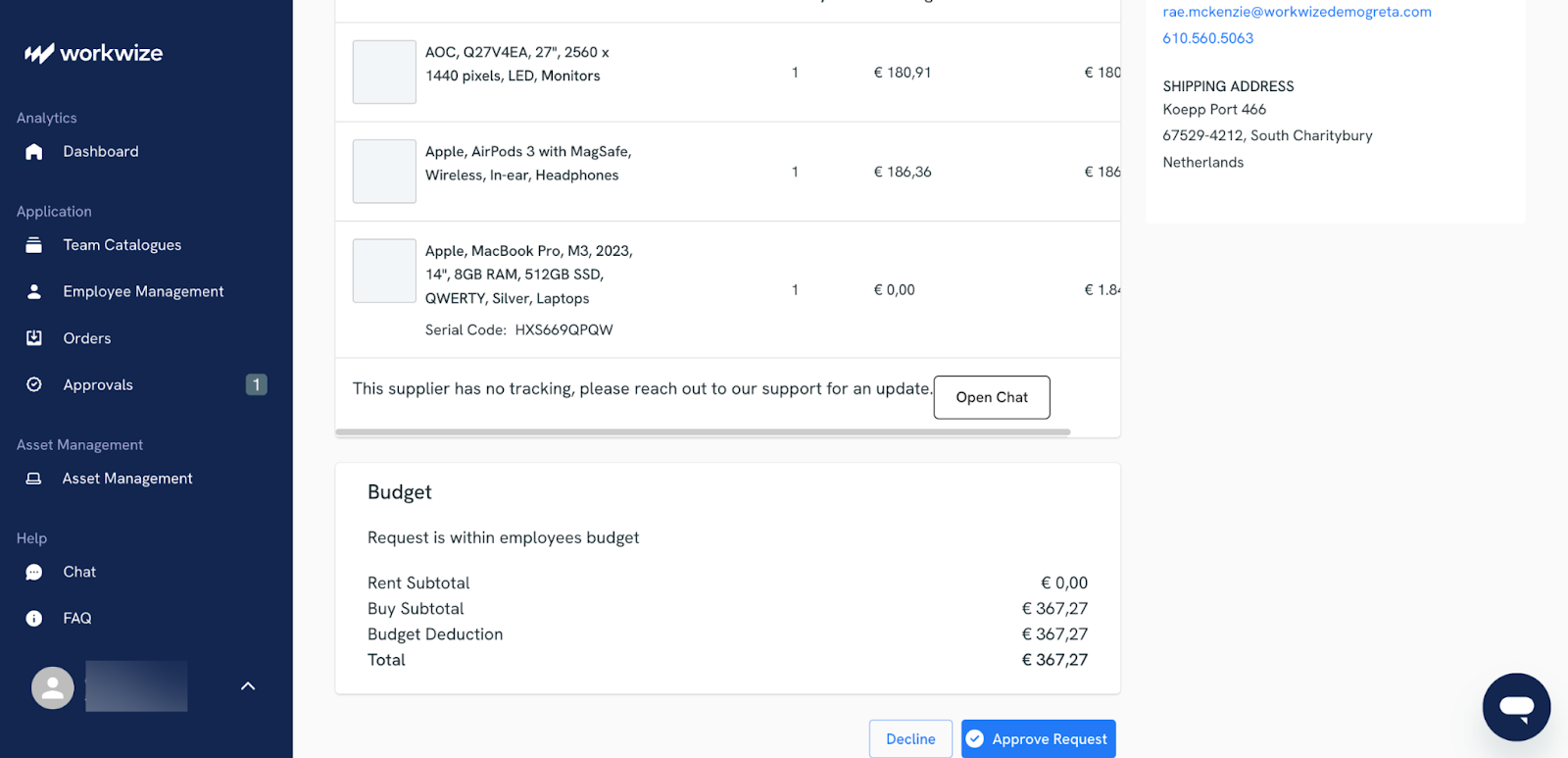
Task: Click the Asset Management laptop icon
Action: pos(34,479)
